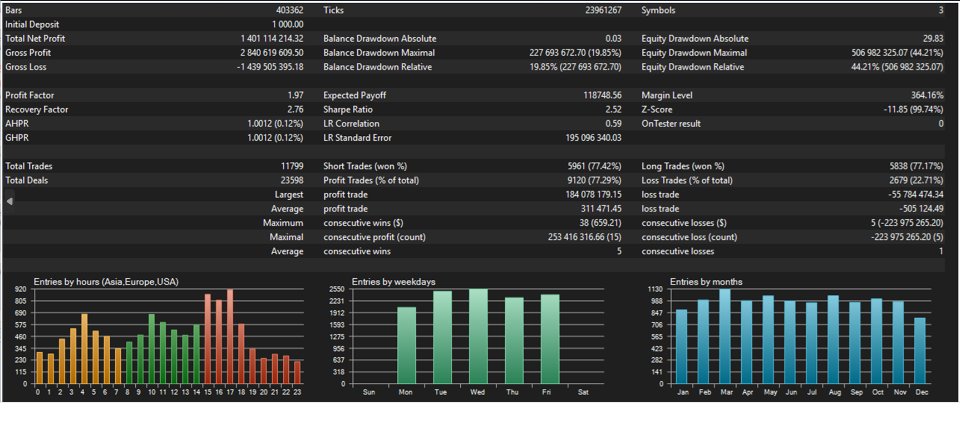
Task: Click the Loss Trades value 2679 (22.71%)
Action: tap(916, 180)
